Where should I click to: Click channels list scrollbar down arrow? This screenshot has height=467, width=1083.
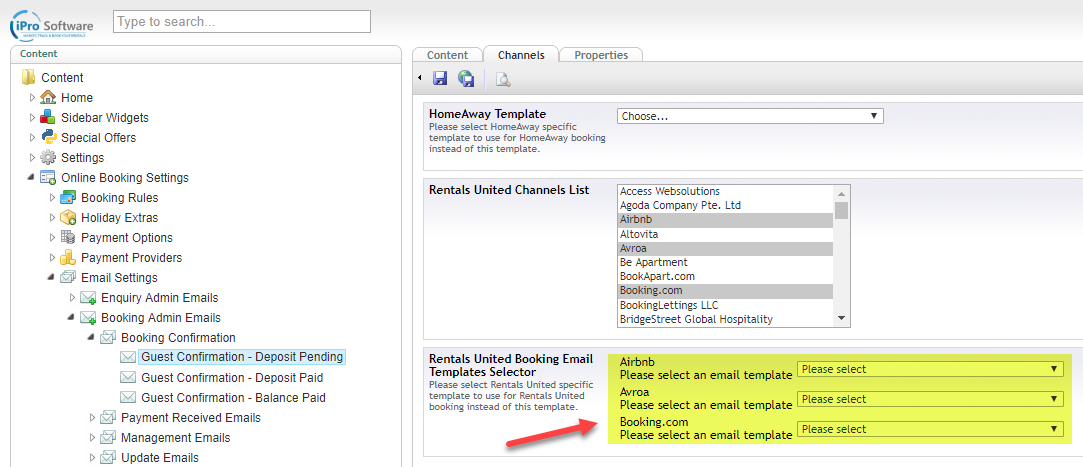click(x=842, y=318)
